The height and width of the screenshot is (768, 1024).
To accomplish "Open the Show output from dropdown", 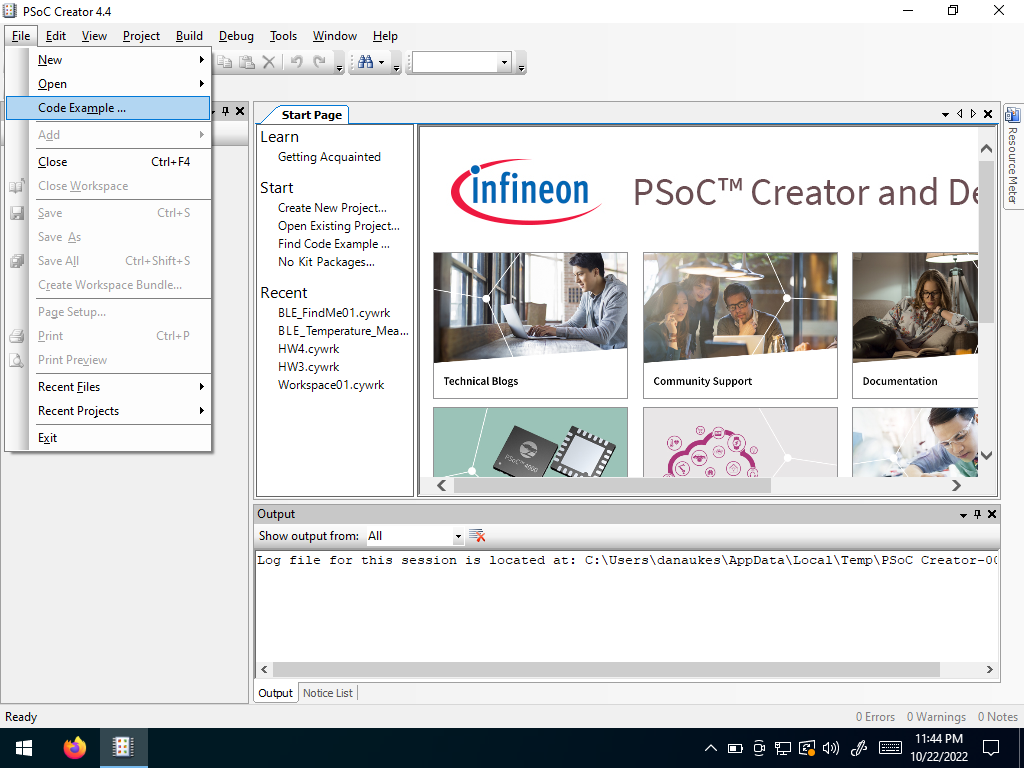I will coord(458,536).
